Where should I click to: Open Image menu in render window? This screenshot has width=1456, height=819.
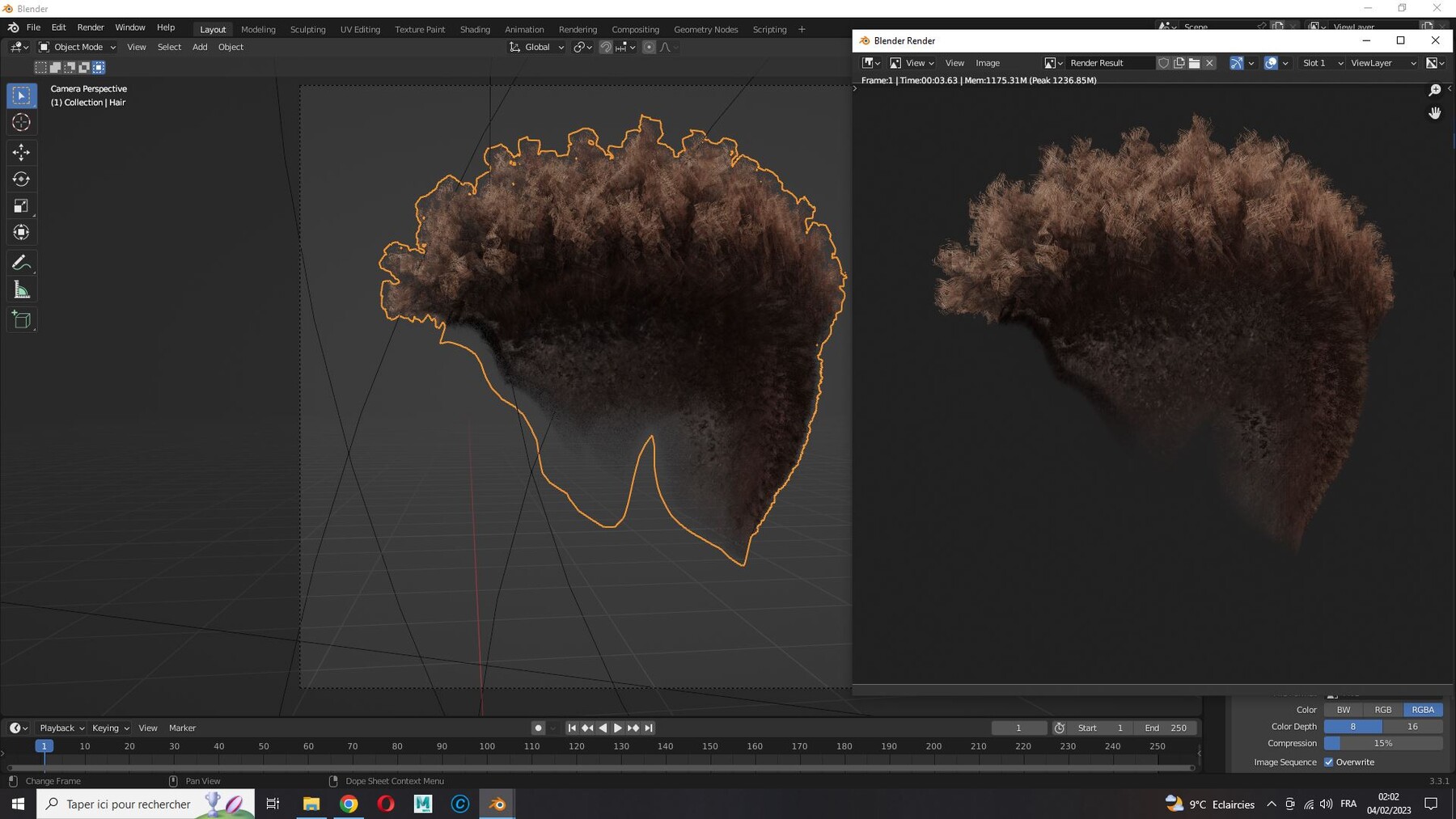988,63
